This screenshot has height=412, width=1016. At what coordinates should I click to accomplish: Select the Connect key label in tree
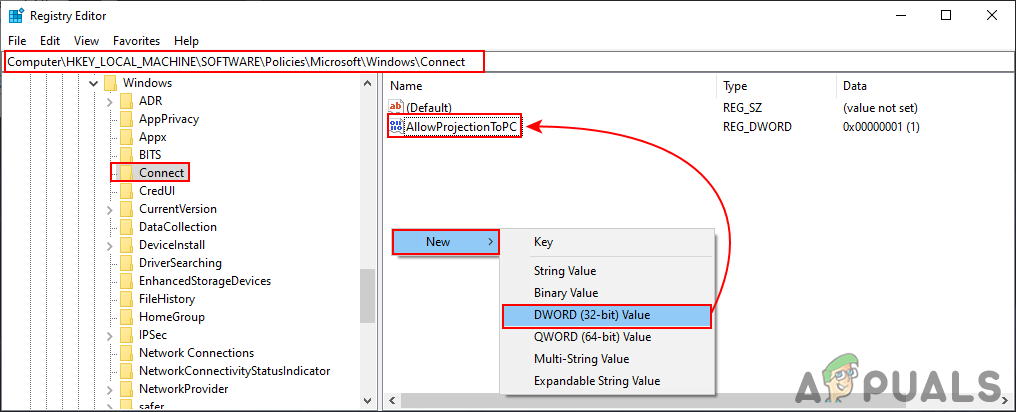[x=161, y=173]
